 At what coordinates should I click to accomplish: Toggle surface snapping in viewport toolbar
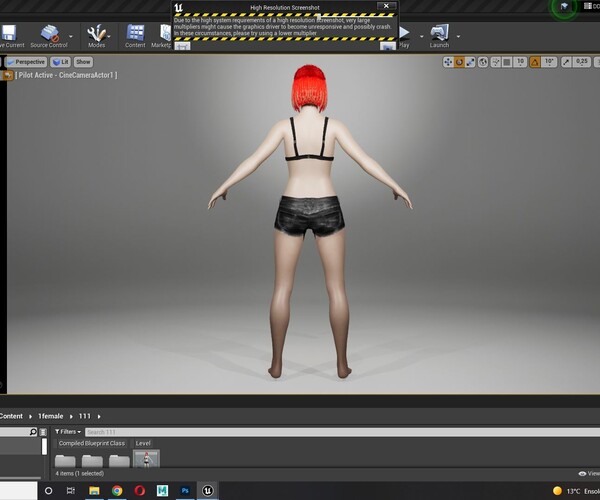click(x=496, y=62)
